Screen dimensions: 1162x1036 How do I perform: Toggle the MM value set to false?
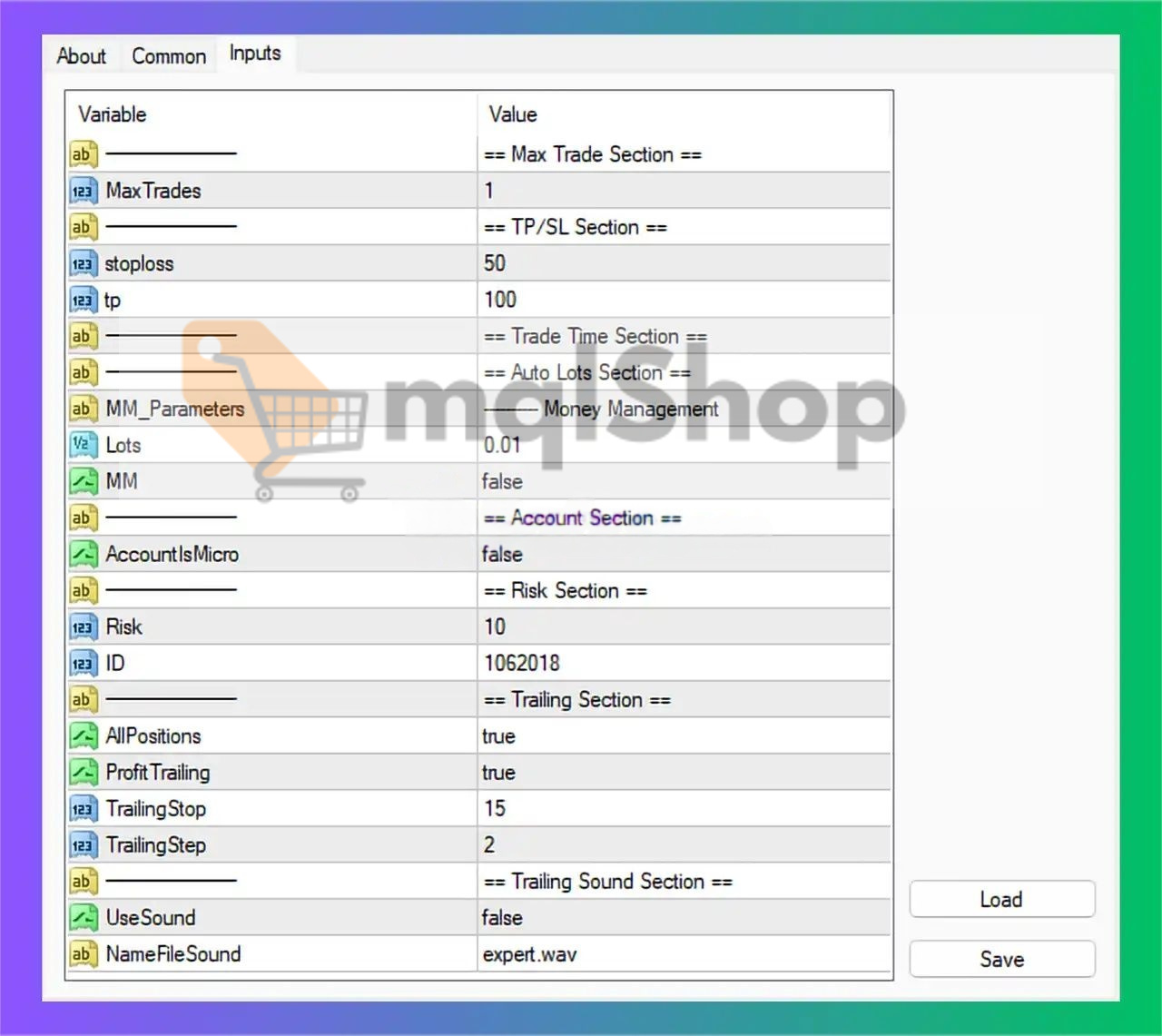click(502, 481)
